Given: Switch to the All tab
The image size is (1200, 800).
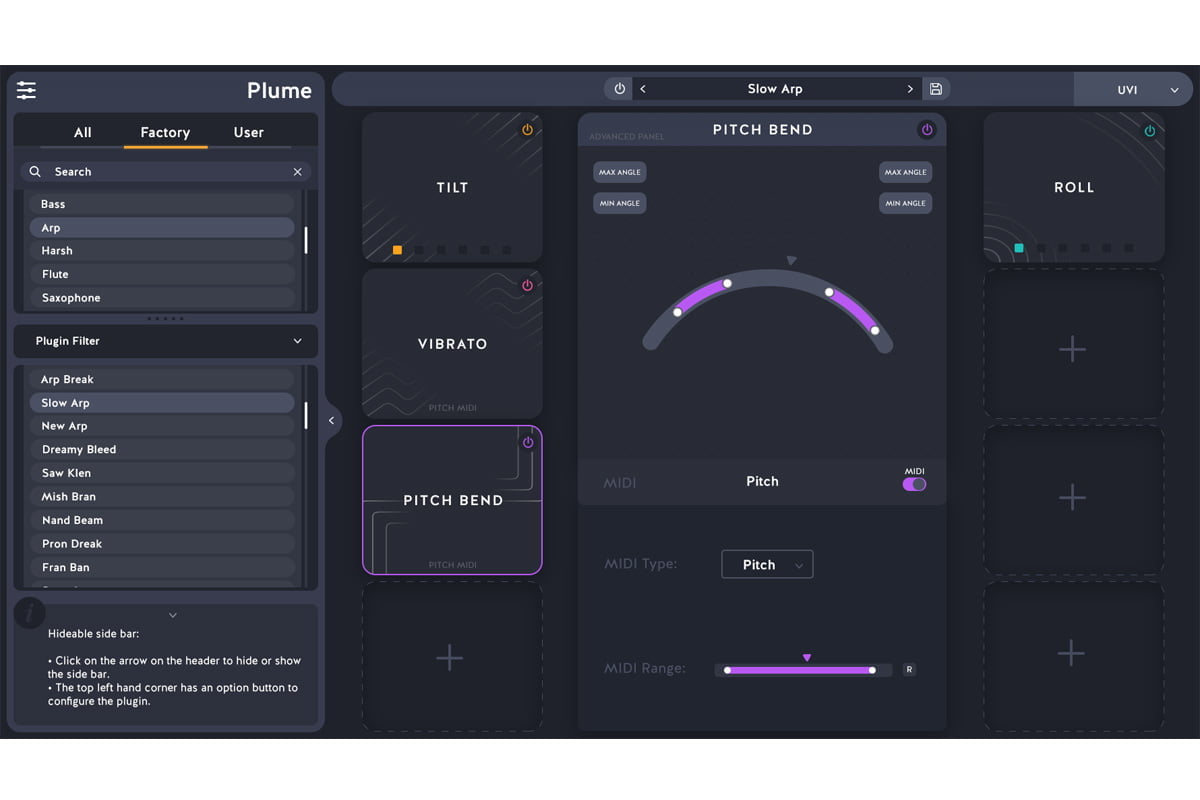Looking at the screenshot, I should (x=83, y=132).
